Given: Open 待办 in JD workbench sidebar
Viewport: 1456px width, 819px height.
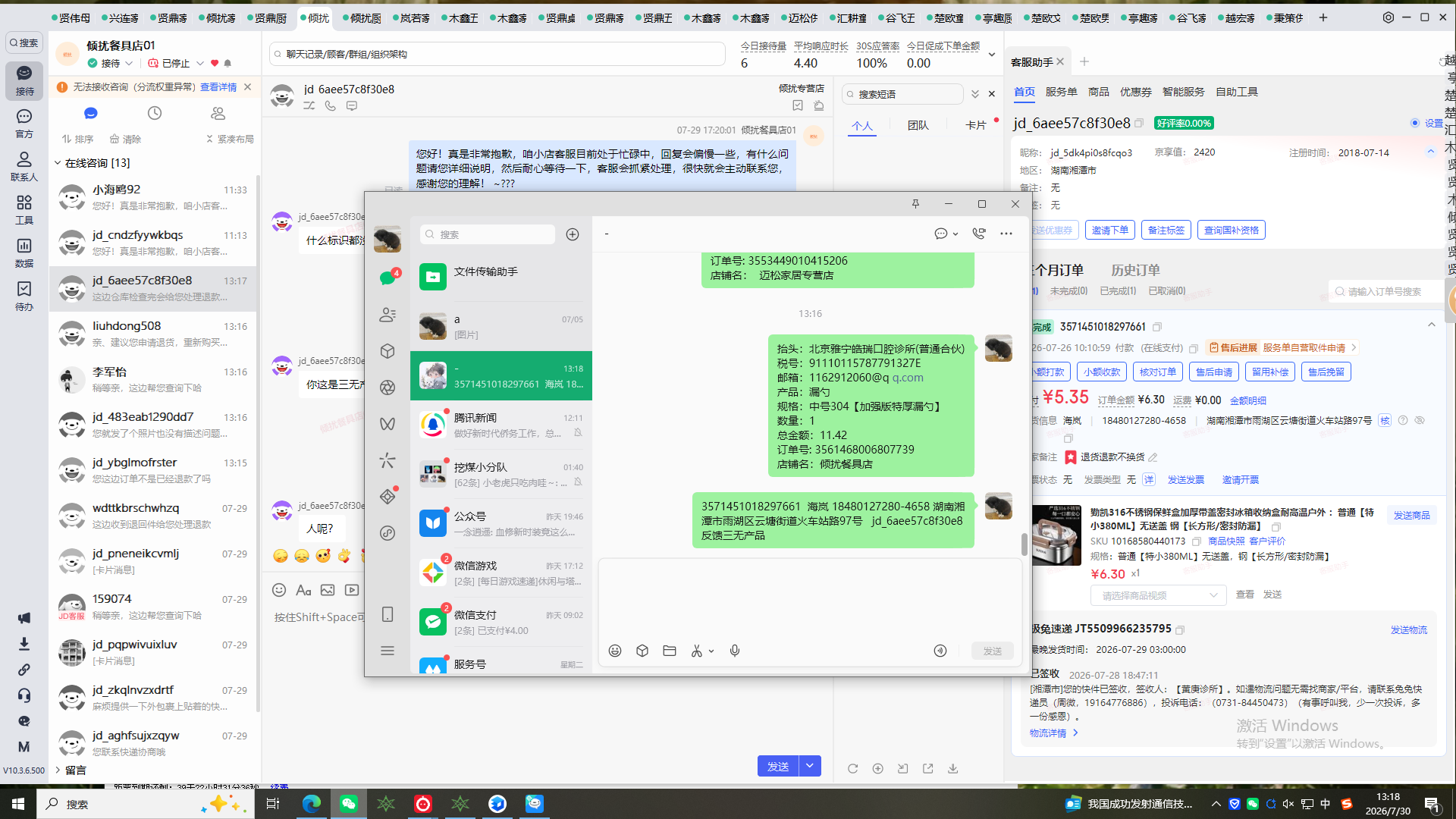Looking at the screenshot, I should [x=24, y=296].
